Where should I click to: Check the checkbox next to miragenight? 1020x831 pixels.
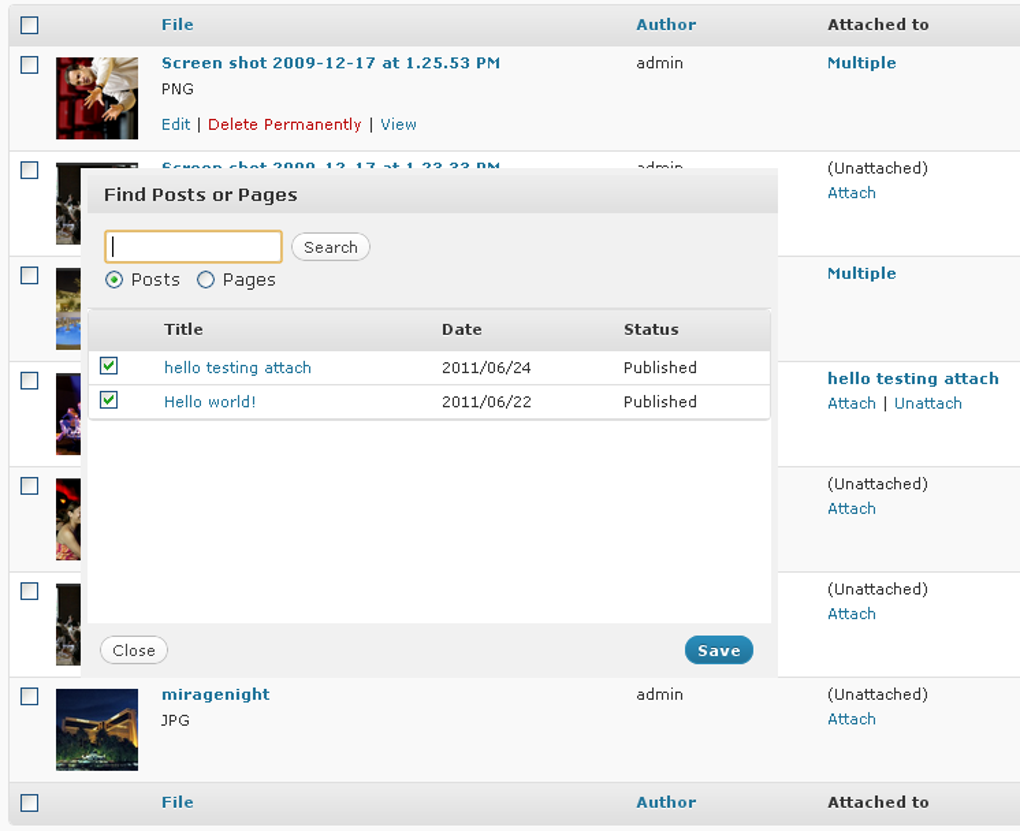pos(29,695)
